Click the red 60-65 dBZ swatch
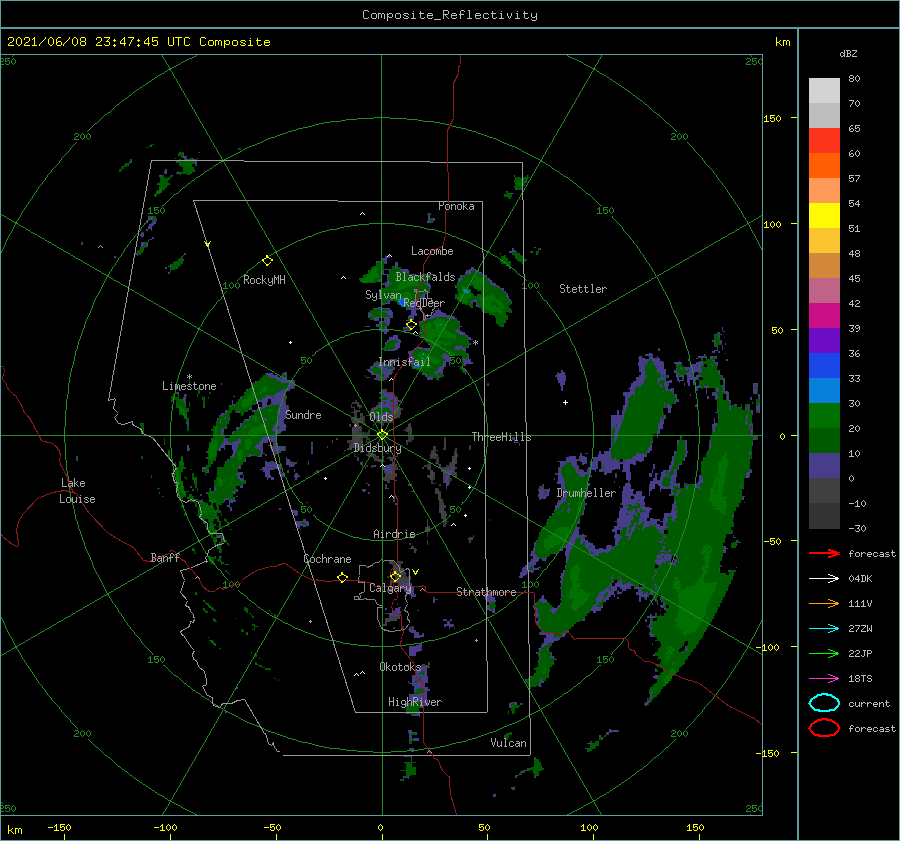 coord(824,141)
